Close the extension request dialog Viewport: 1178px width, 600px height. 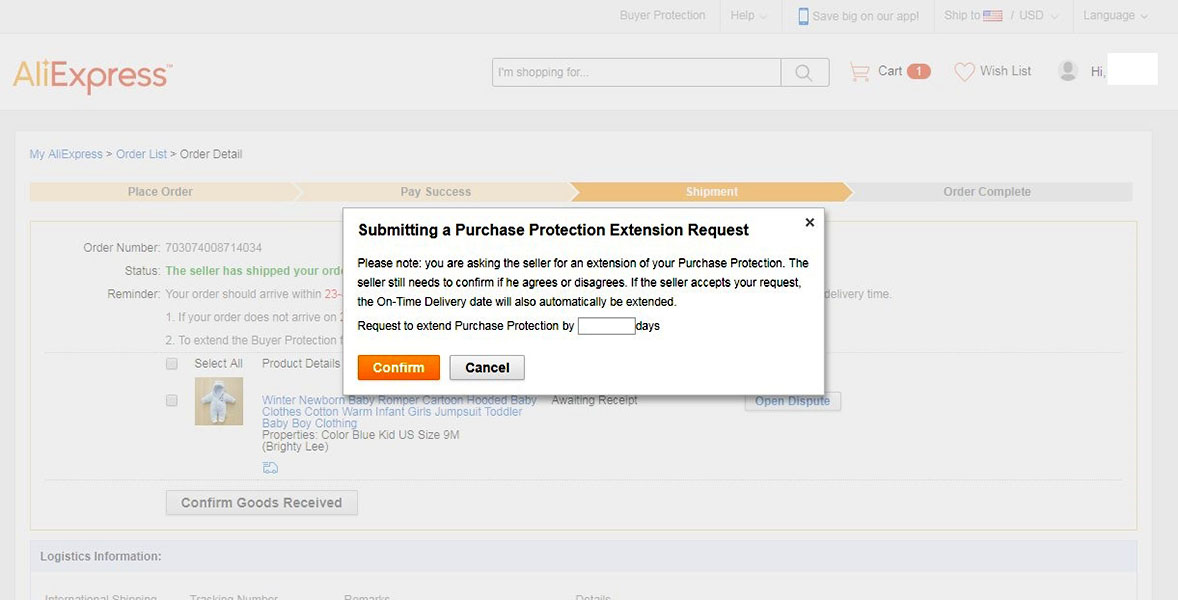tap(809, 222)
